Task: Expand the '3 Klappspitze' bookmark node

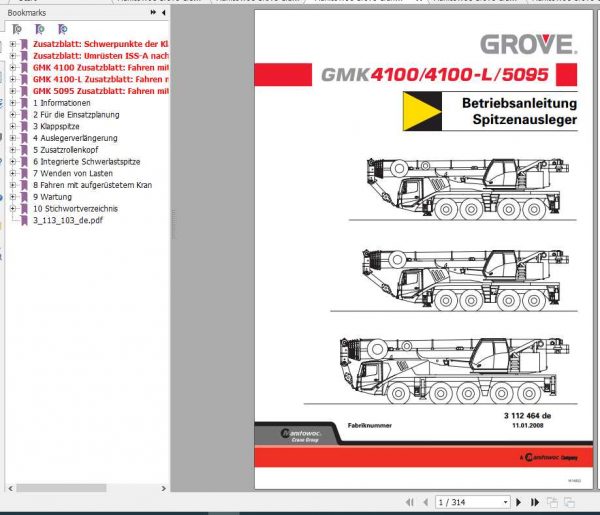Action: point(13,126)
